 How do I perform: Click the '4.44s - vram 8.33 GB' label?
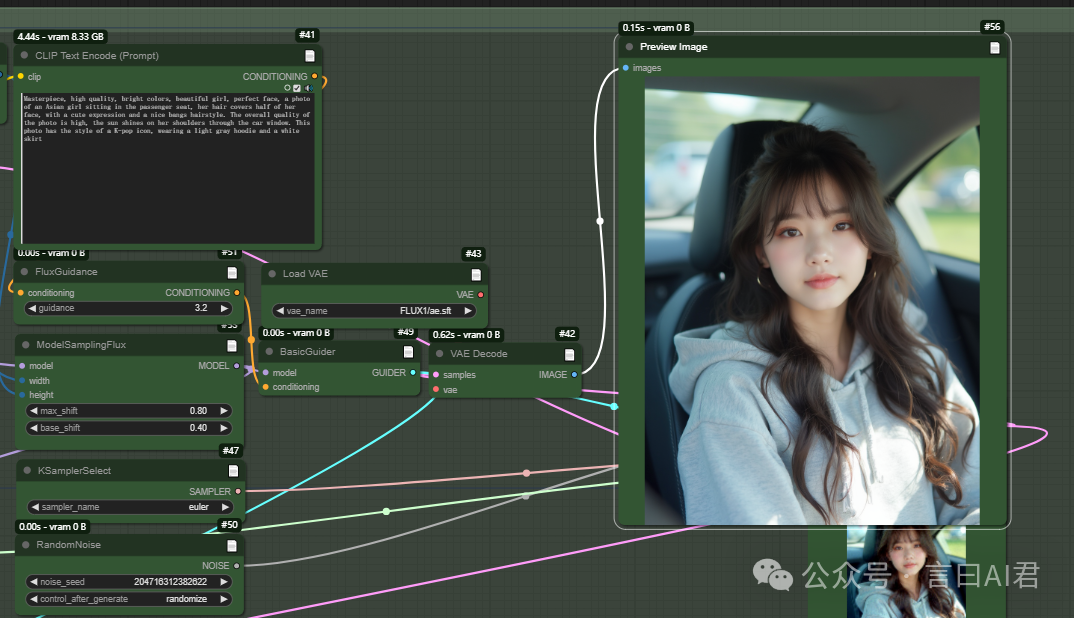(60, 37)
